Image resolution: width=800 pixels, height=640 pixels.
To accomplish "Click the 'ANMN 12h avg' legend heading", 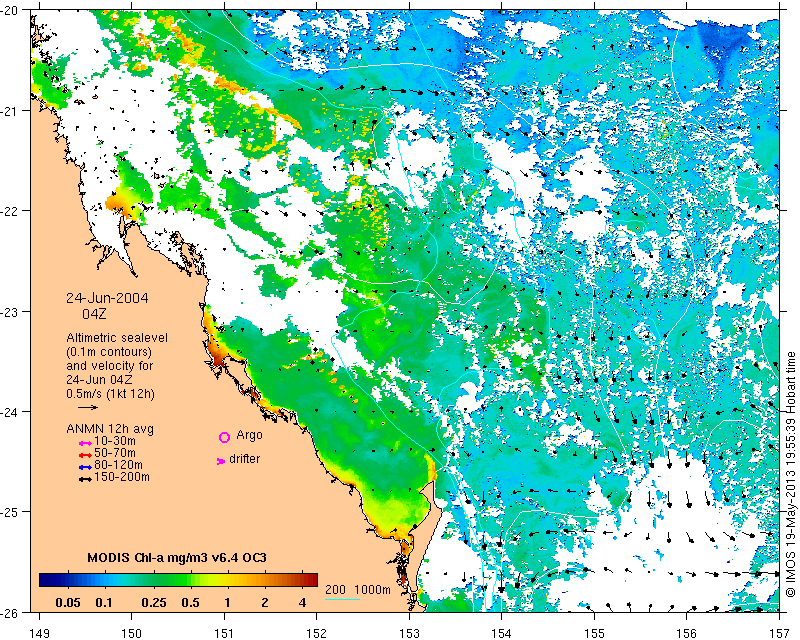I will pyautogui.click(x=110, y=429).
